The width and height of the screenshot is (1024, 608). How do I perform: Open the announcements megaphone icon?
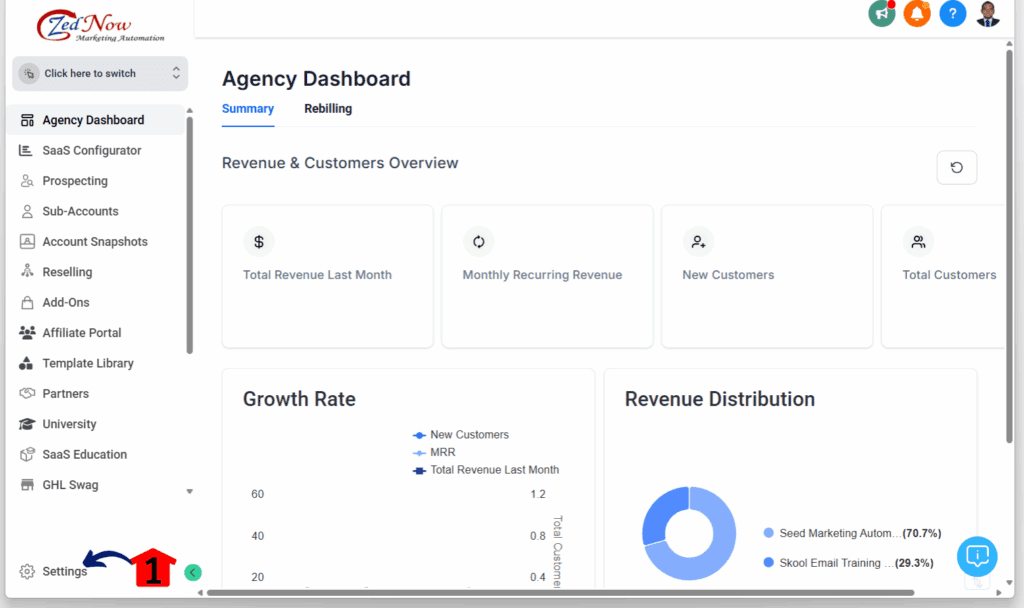882,13
